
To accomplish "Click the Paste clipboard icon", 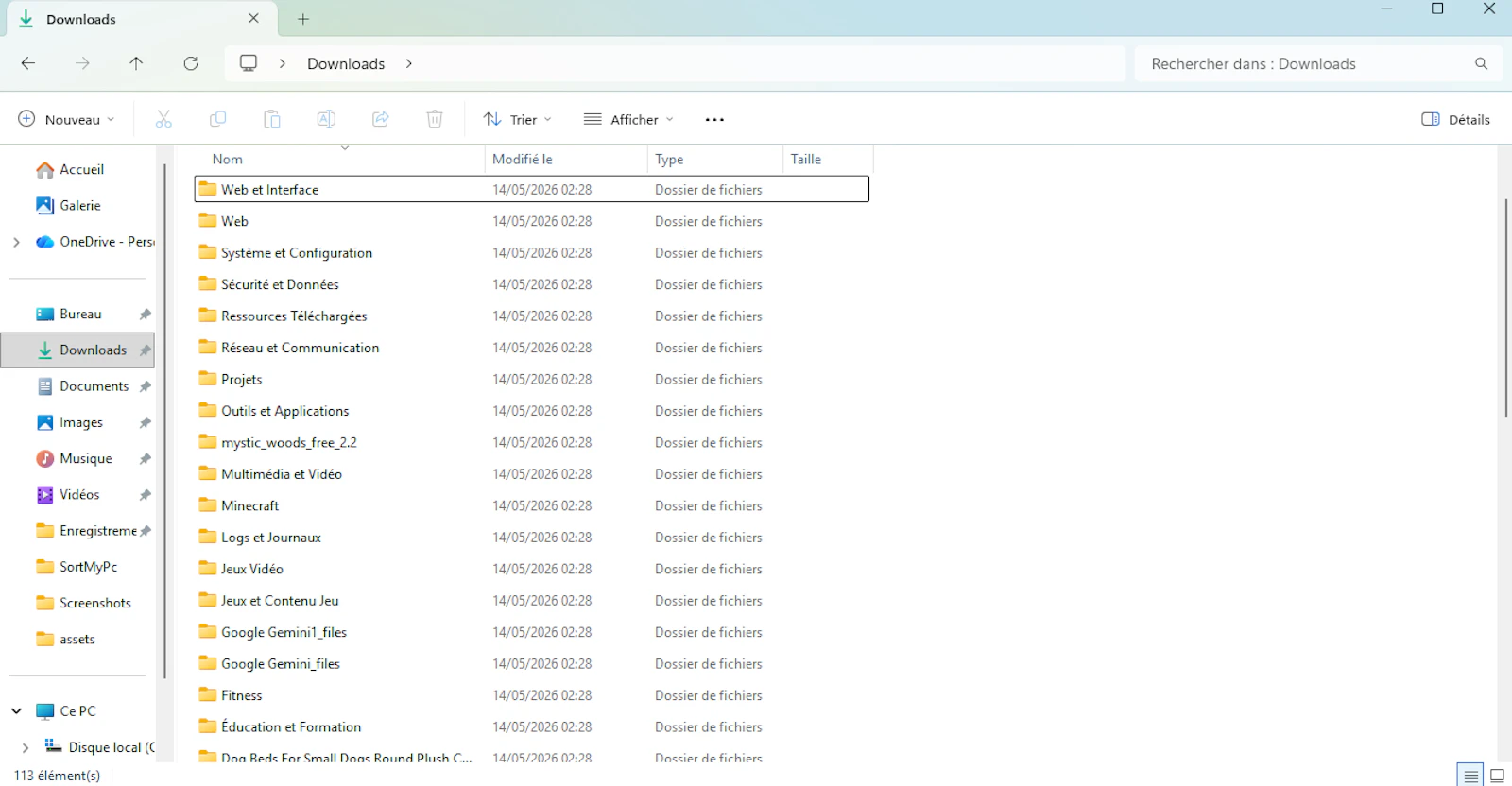I will pos(272,119).
